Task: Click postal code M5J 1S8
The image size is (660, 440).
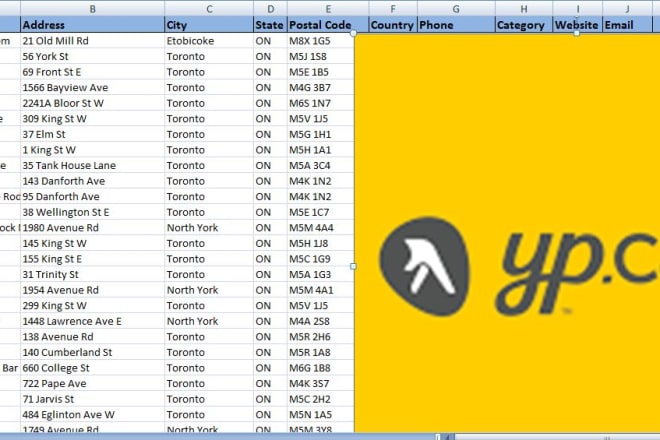Action: (x=320, y=56)
